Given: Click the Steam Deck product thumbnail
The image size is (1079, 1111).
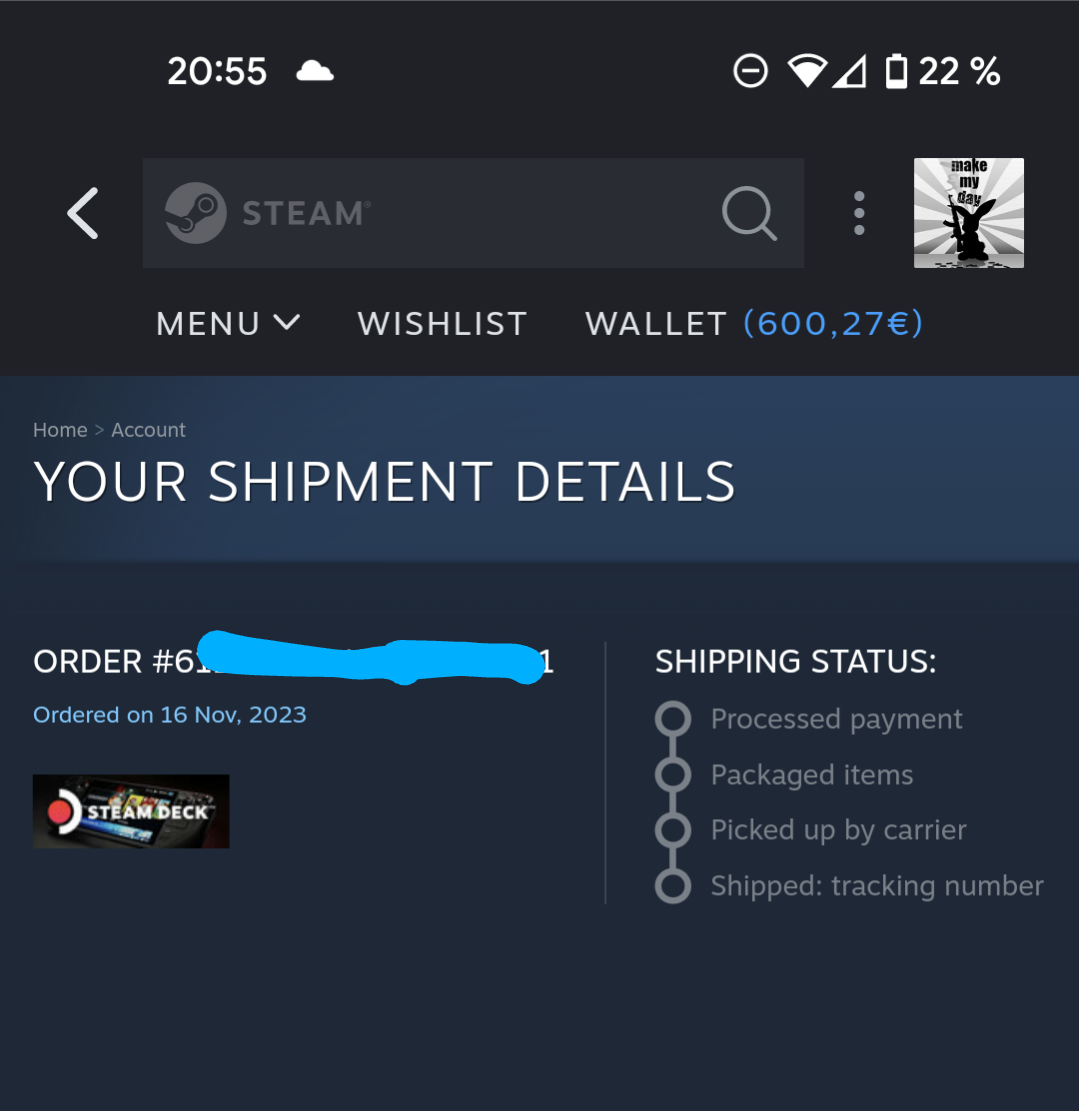Looking at the screenshot, I should coord(131,811).
